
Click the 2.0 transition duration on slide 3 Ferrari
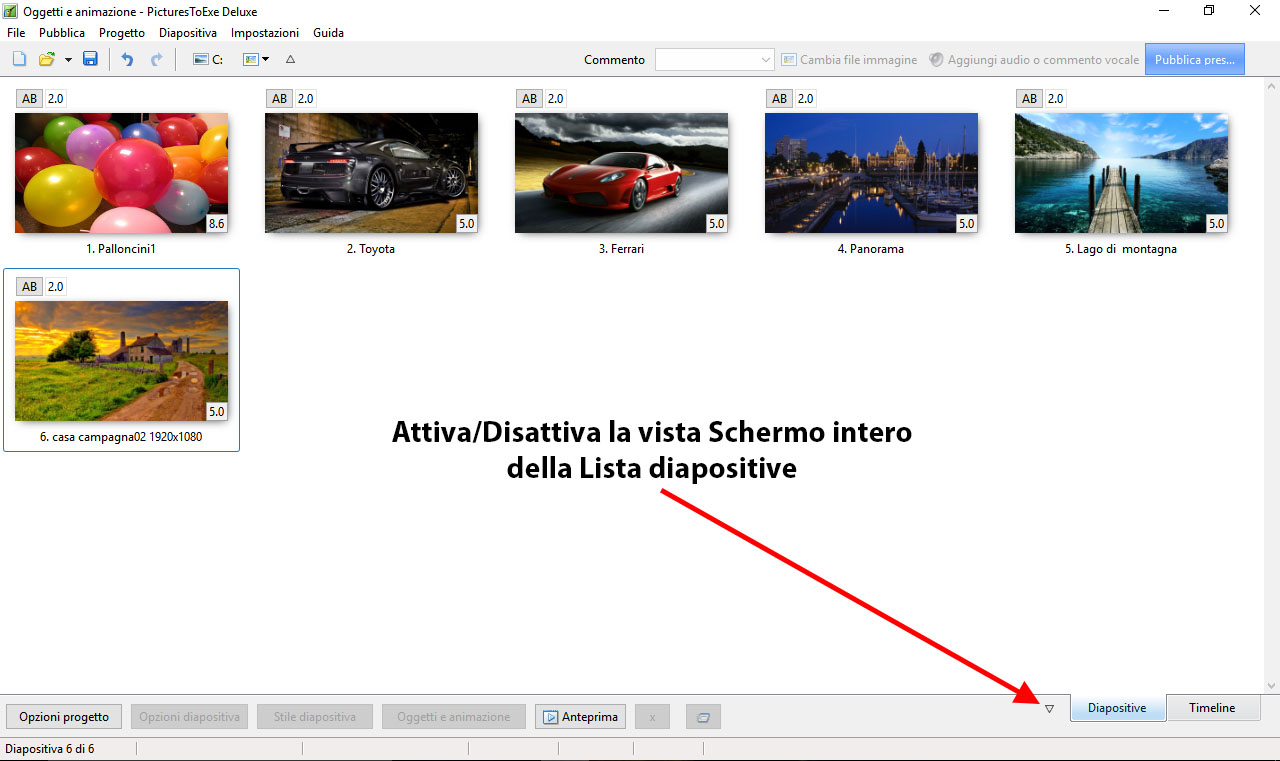coord(555,98)
